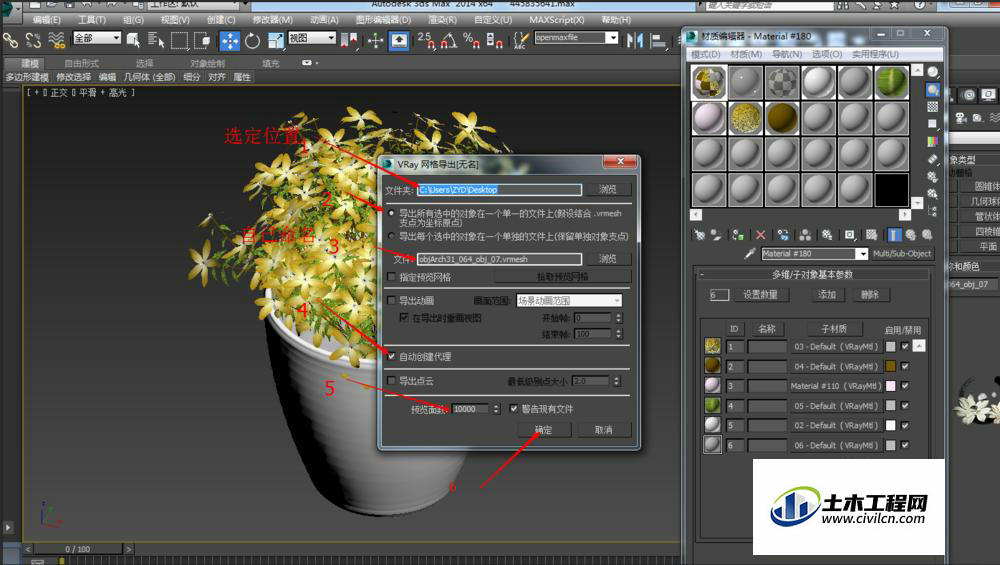Open the 场景动画范围 frame range dropdown

[x=569, y=300]
